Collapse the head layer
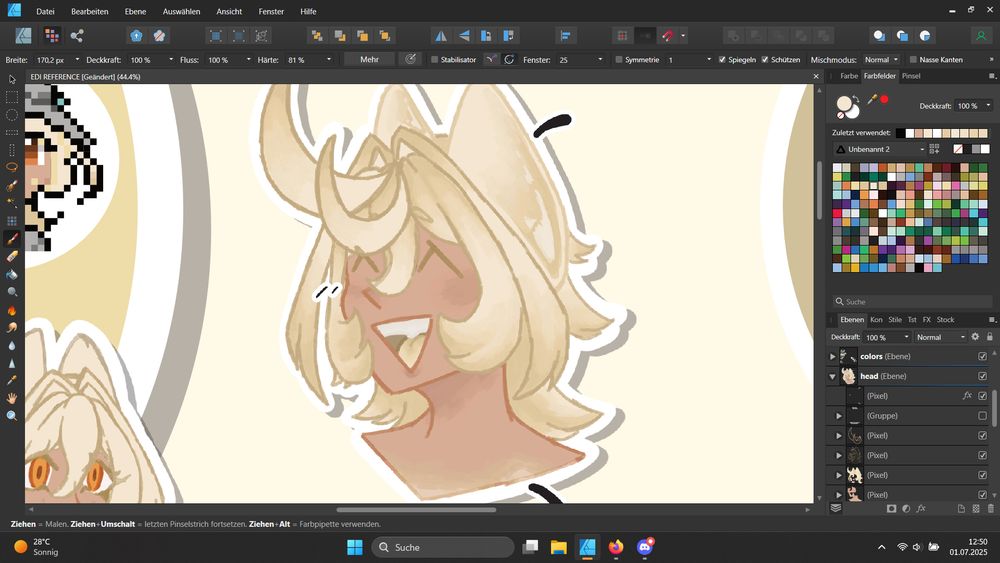Image resolution: width=1000 pixels, height=563 pixels. coord(832,376)
